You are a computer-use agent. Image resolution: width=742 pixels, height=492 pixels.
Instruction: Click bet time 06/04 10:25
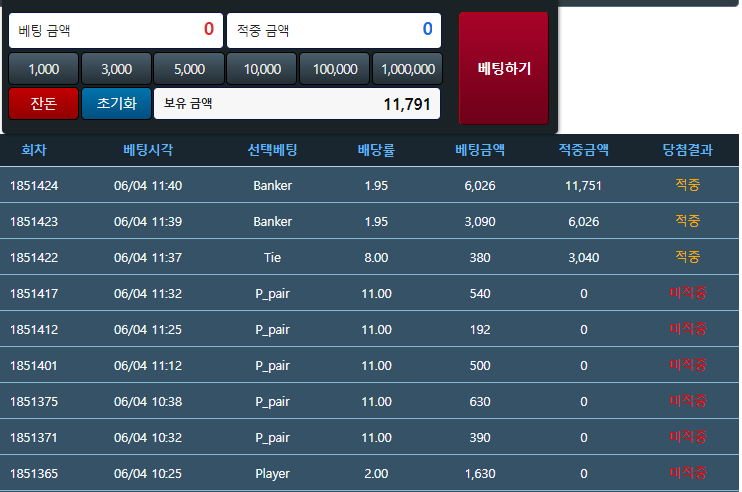coord(148,473)
